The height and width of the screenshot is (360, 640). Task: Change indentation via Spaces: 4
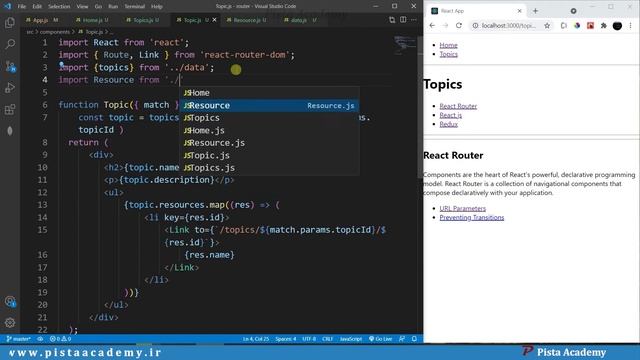coord(286,339)
